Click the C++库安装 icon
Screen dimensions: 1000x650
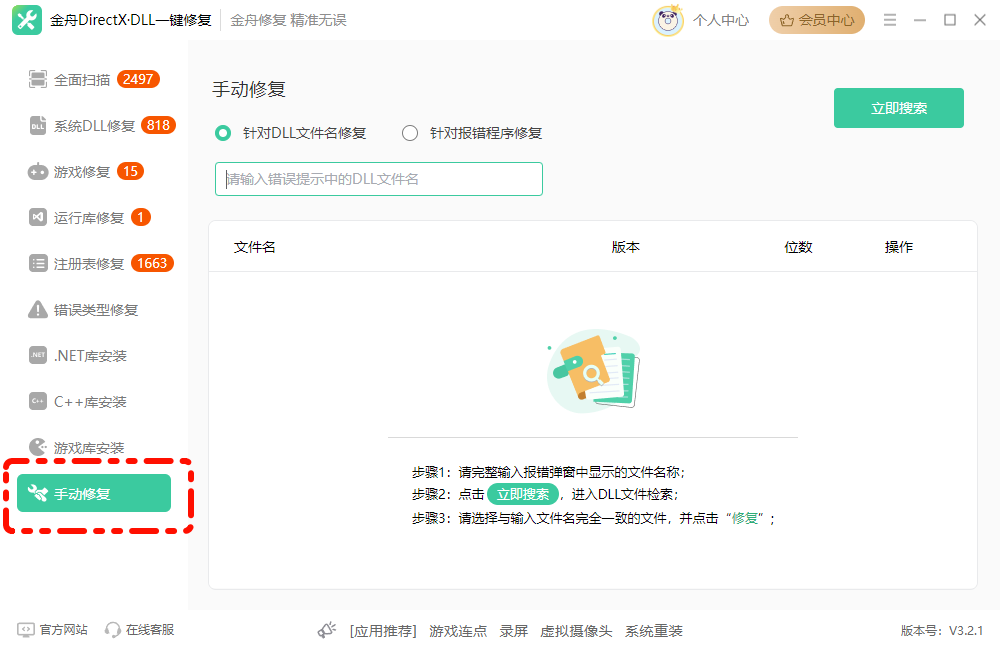pos(38,401)
